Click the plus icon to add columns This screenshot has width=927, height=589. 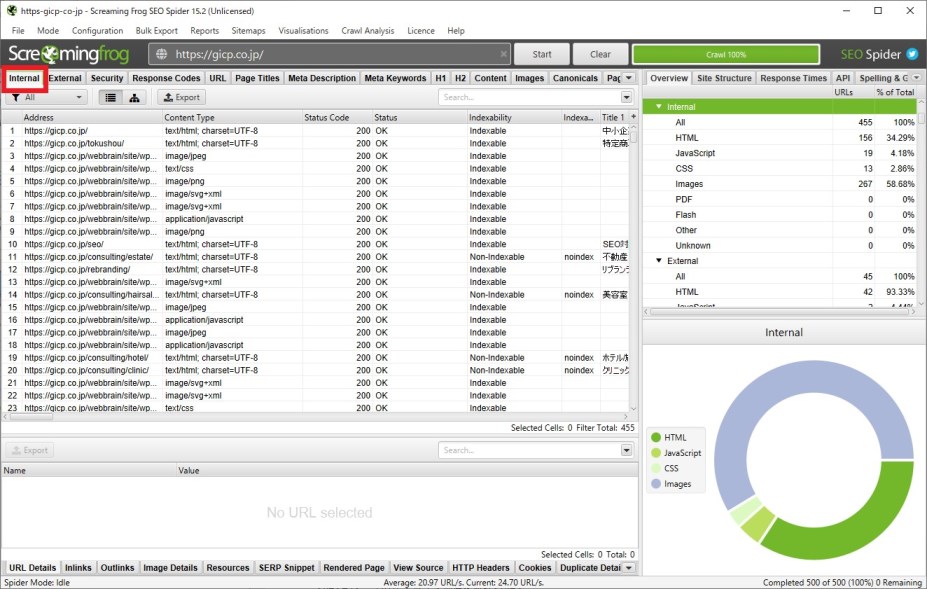tap(633, 117)
